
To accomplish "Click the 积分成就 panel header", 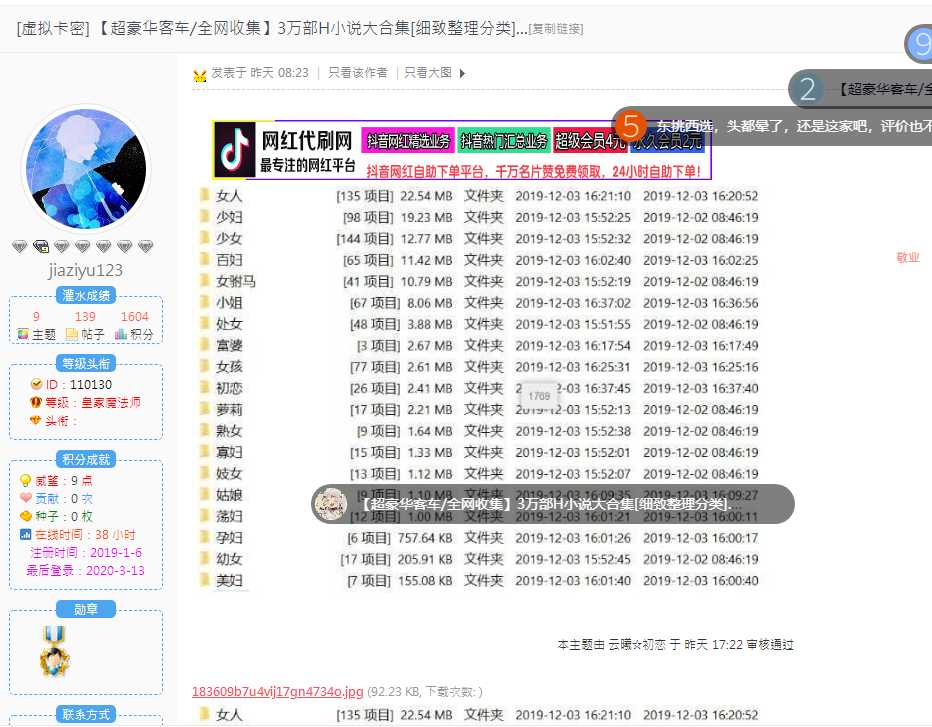I will [x=86, y=459].
